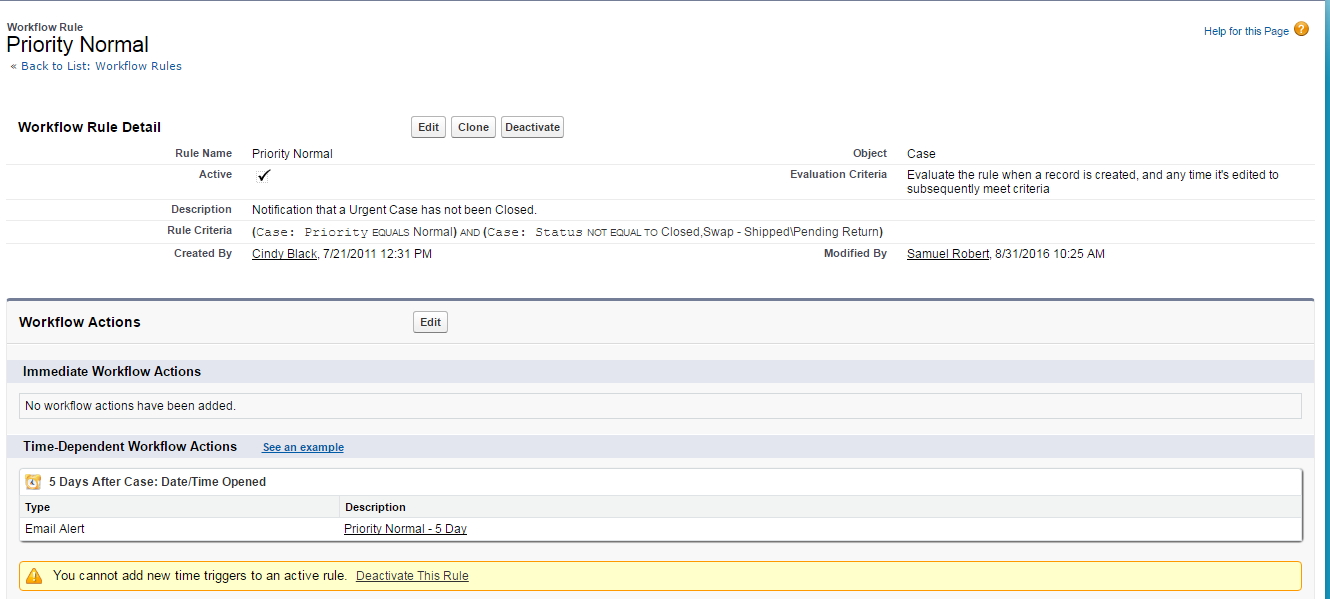The height and width of the screenshot is (599, 1330).
Task: Click the modified date 8/31/2016 10:25 AM
Action: pyautogui.click(x=1050, y=254)
